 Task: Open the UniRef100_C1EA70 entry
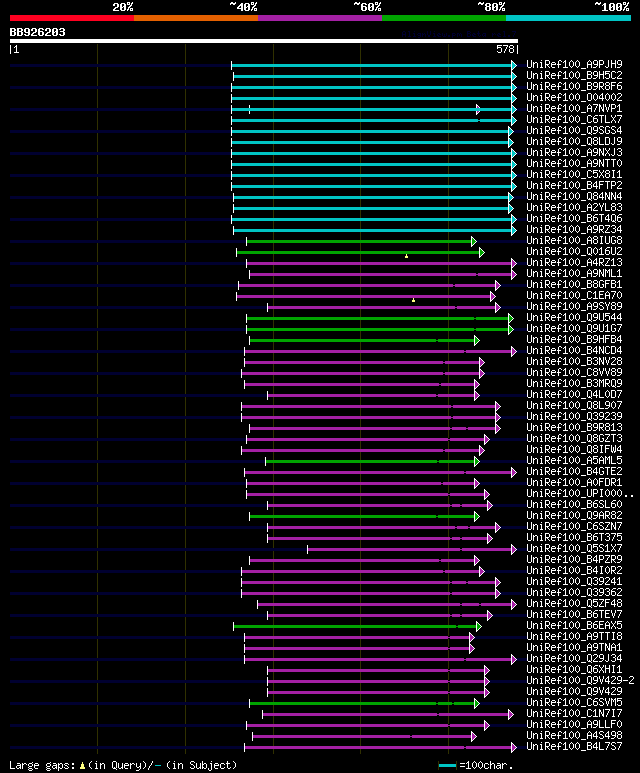(574, 295)
